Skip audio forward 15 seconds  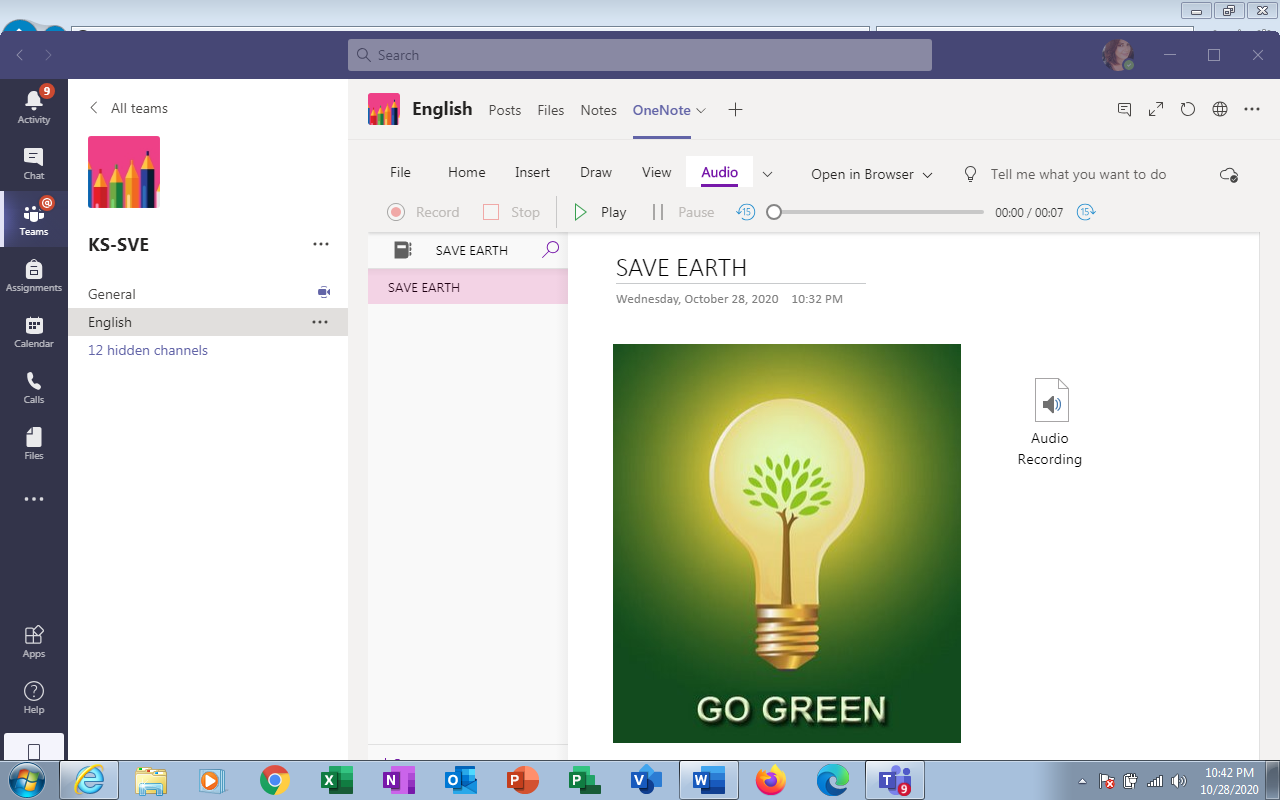(1086, 212)
